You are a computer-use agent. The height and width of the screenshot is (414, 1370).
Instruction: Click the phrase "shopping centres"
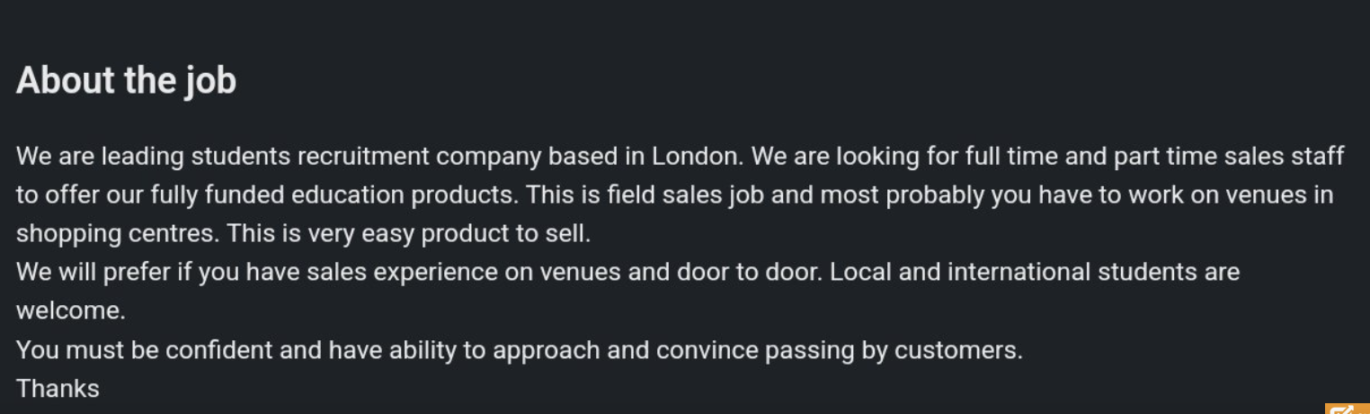click(115, 234)
